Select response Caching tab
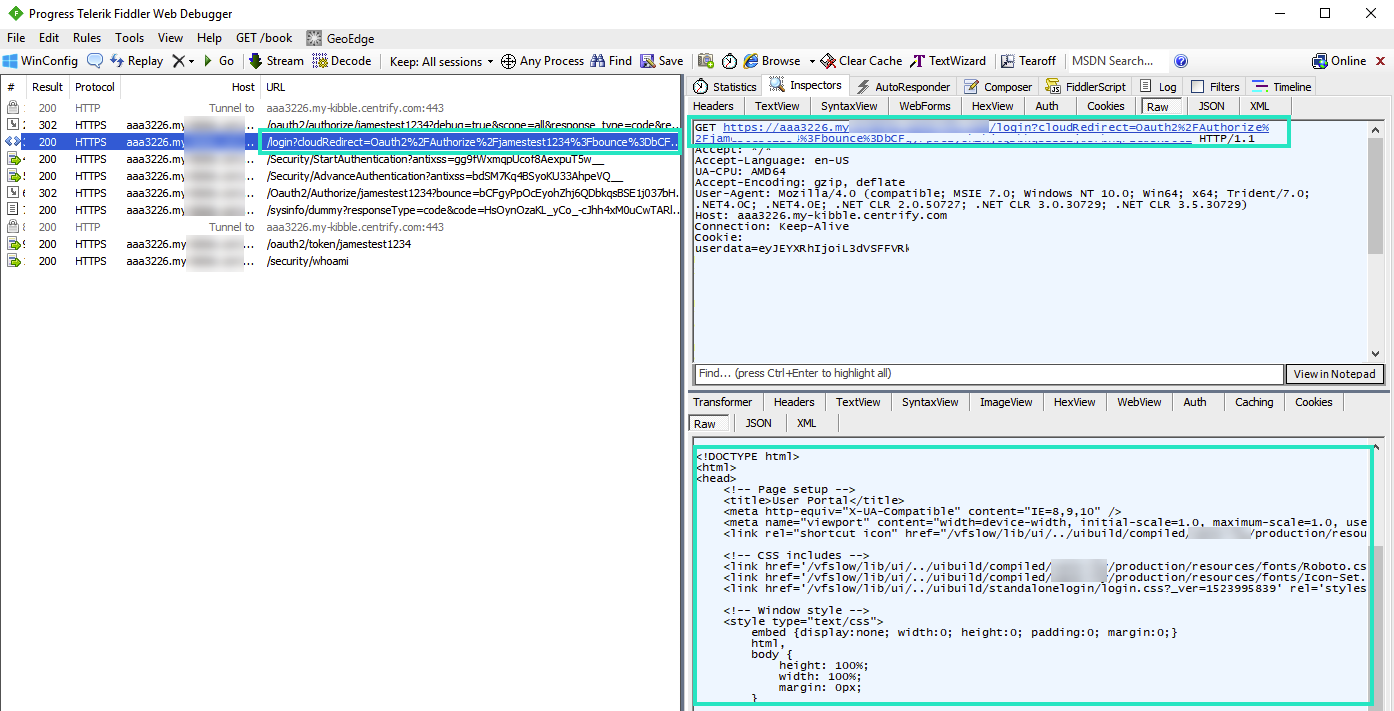 point(1253,402)
